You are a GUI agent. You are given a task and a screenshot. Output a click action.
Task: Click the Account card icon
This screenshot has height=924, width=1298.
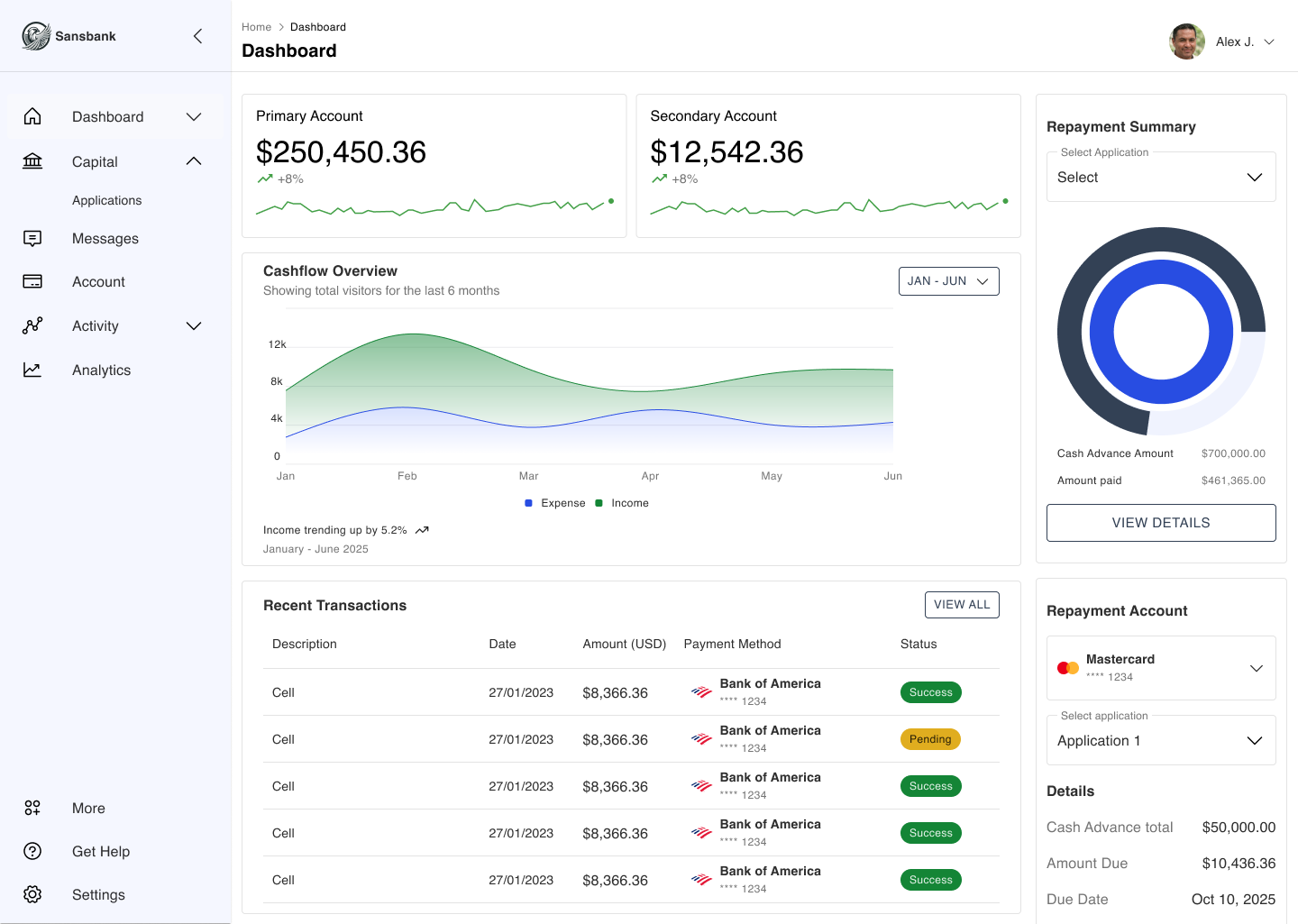[x=32, y=281]
